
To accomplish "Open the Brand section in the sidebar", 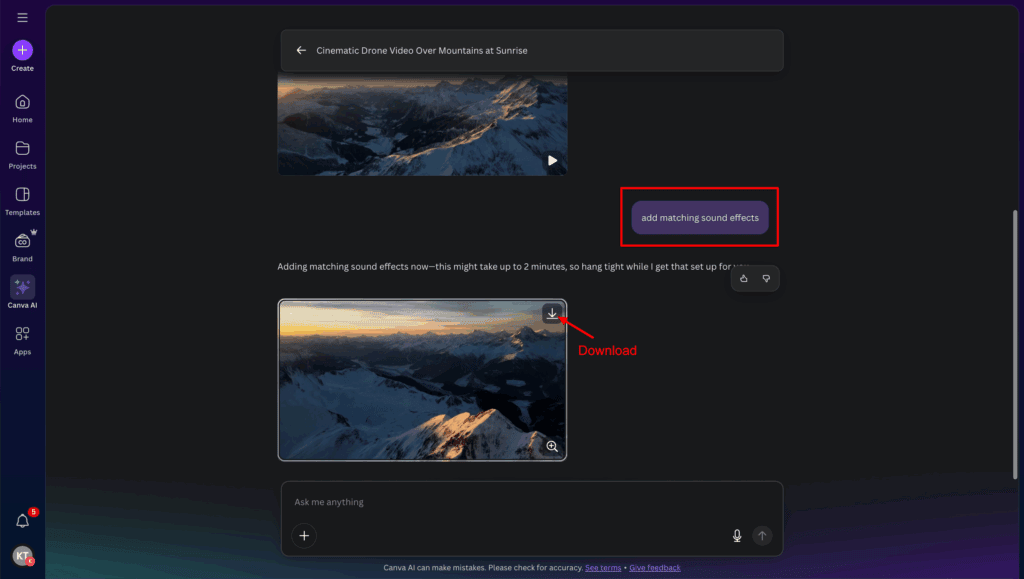I will click(22, 243).
